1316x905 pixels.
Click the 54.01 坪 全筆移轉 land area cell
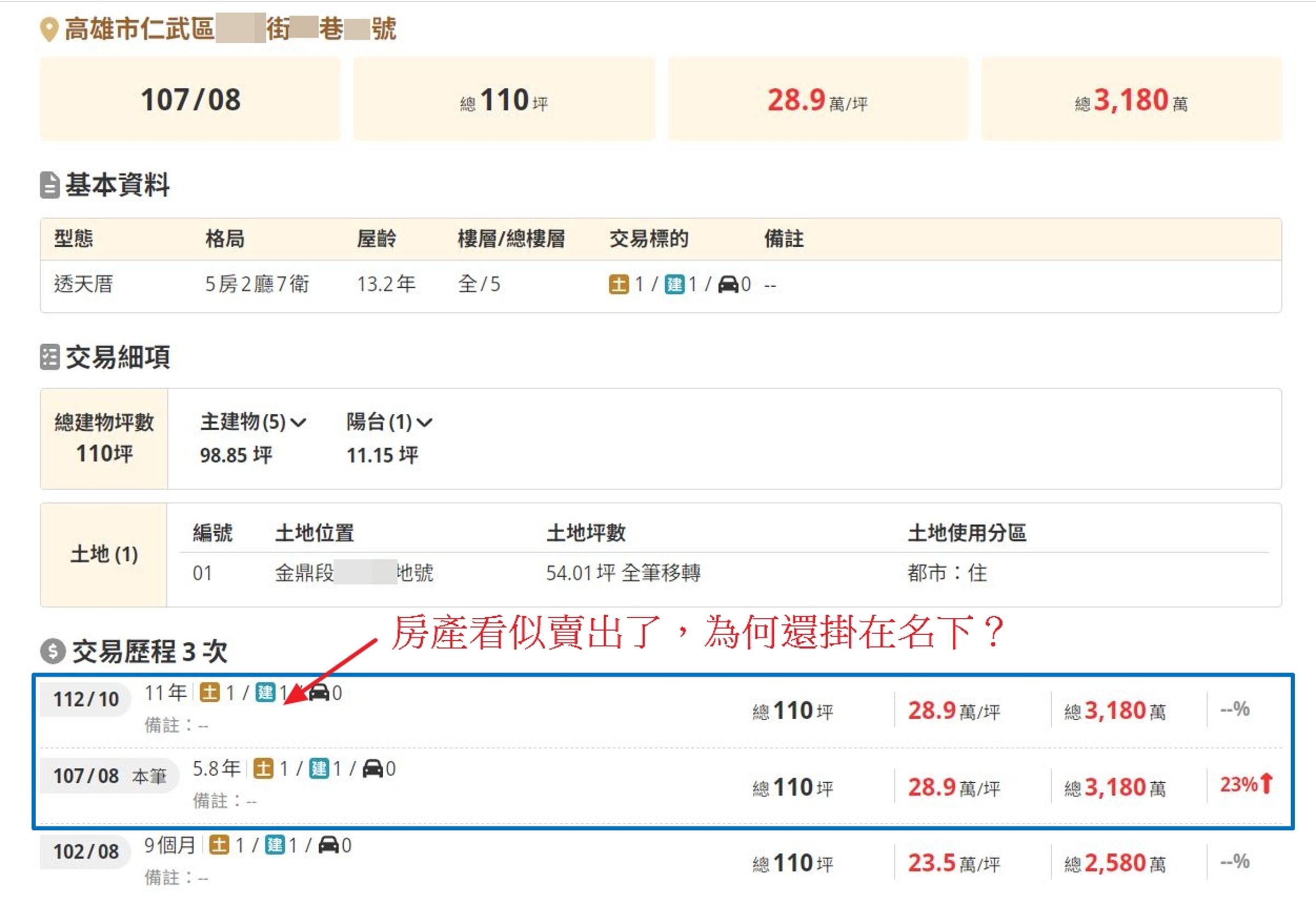pos(623,573)
